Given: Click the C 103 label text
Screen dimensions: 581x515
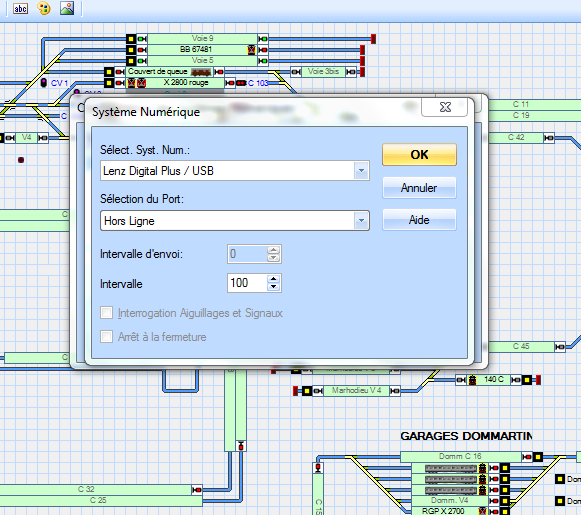Looking at the screenshot, I should (258, 83).
